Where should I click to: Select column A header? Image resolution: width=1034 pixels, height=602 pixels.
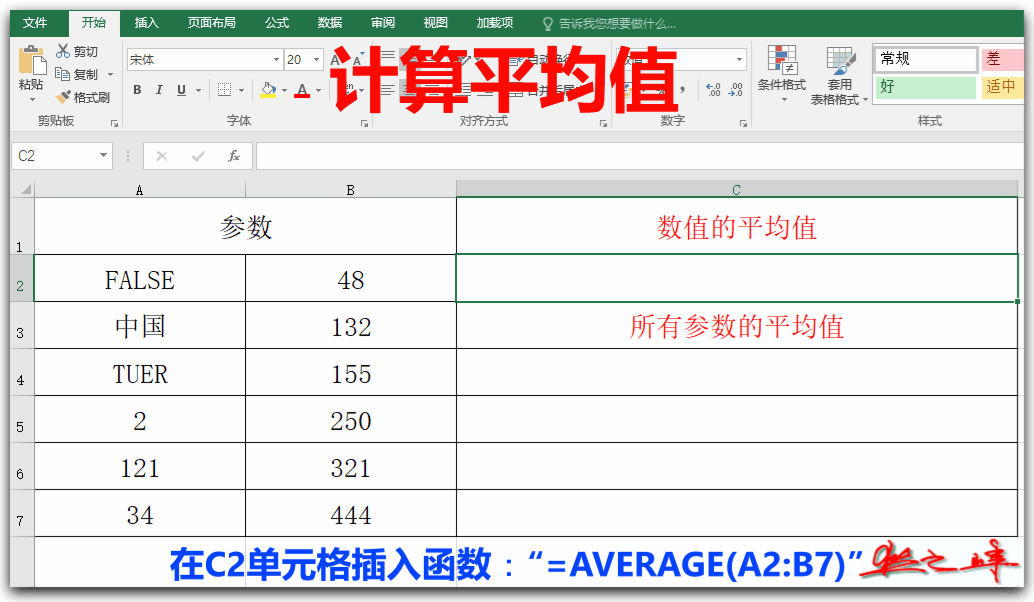pos(140,190)
